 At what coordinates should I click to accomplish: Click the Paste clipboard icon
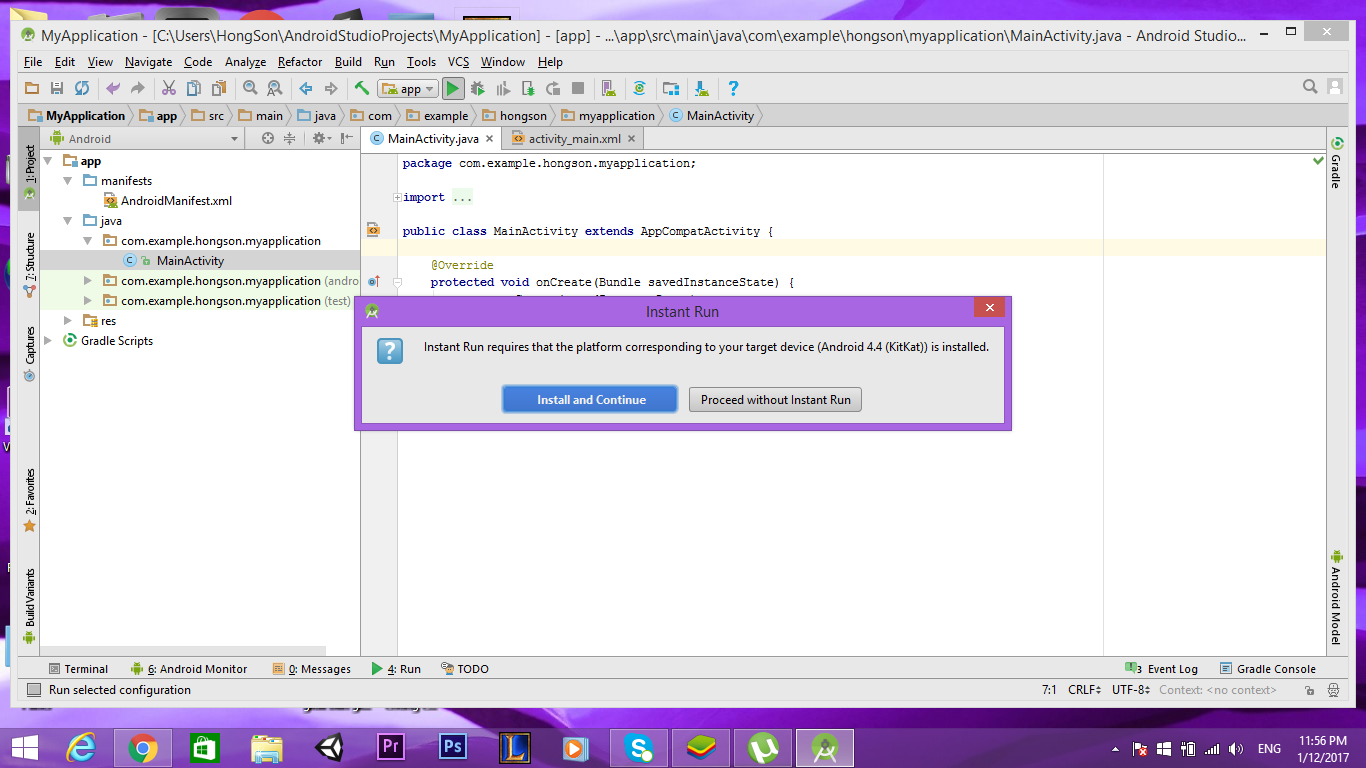pyautogui.click(x=219, y=88)
